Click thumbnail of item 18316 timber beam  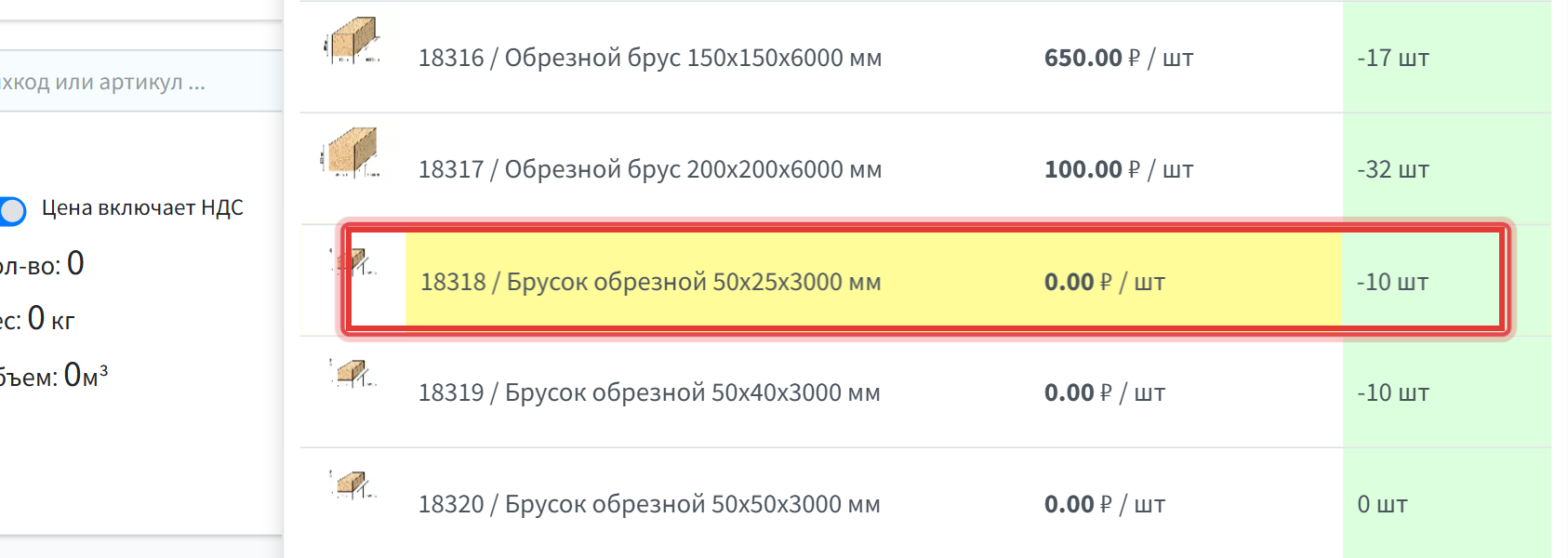point(352,40)
